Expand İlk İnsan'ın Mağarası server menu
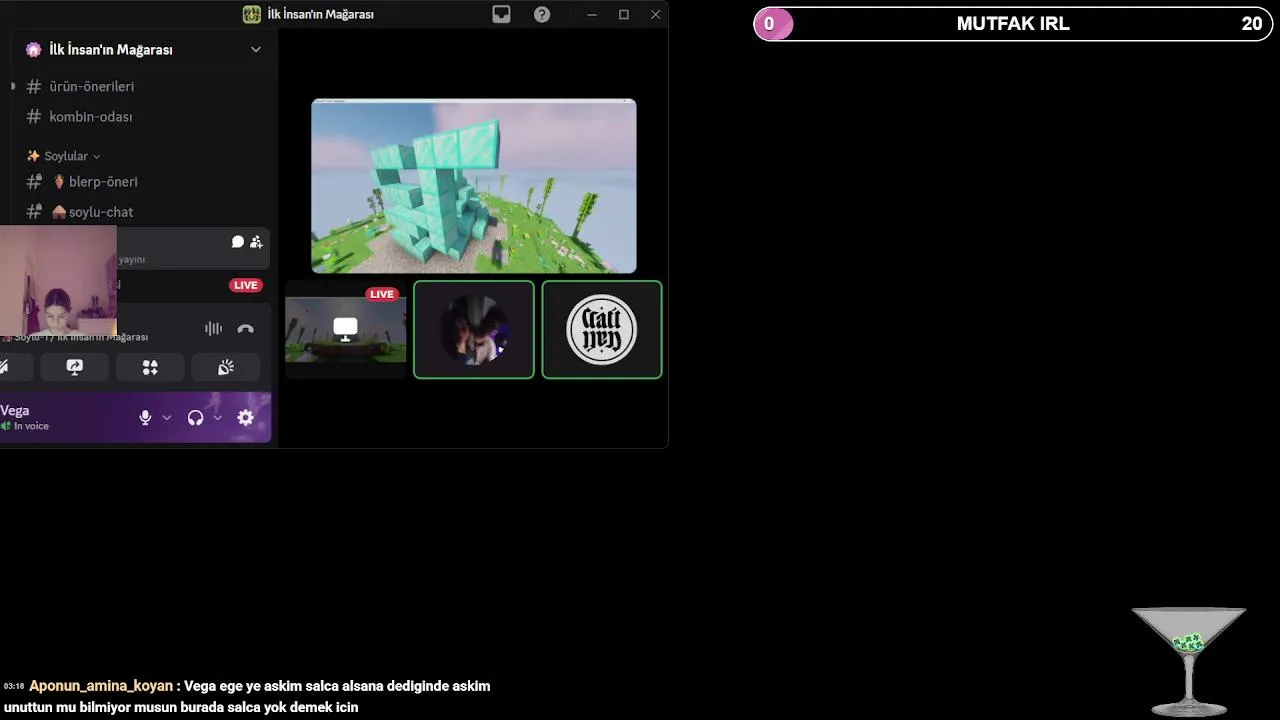 click(256, 49)
